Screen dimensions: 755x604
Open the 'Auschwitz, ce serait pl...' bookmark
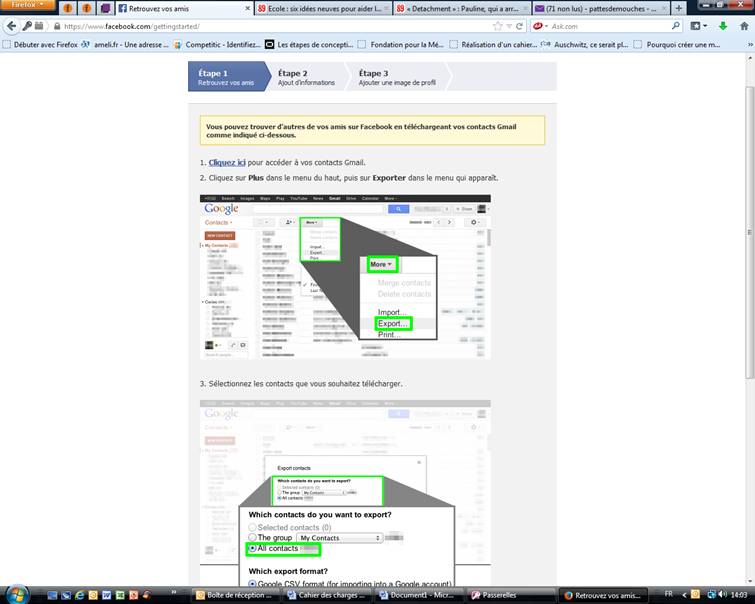click(x=585, y=45)
